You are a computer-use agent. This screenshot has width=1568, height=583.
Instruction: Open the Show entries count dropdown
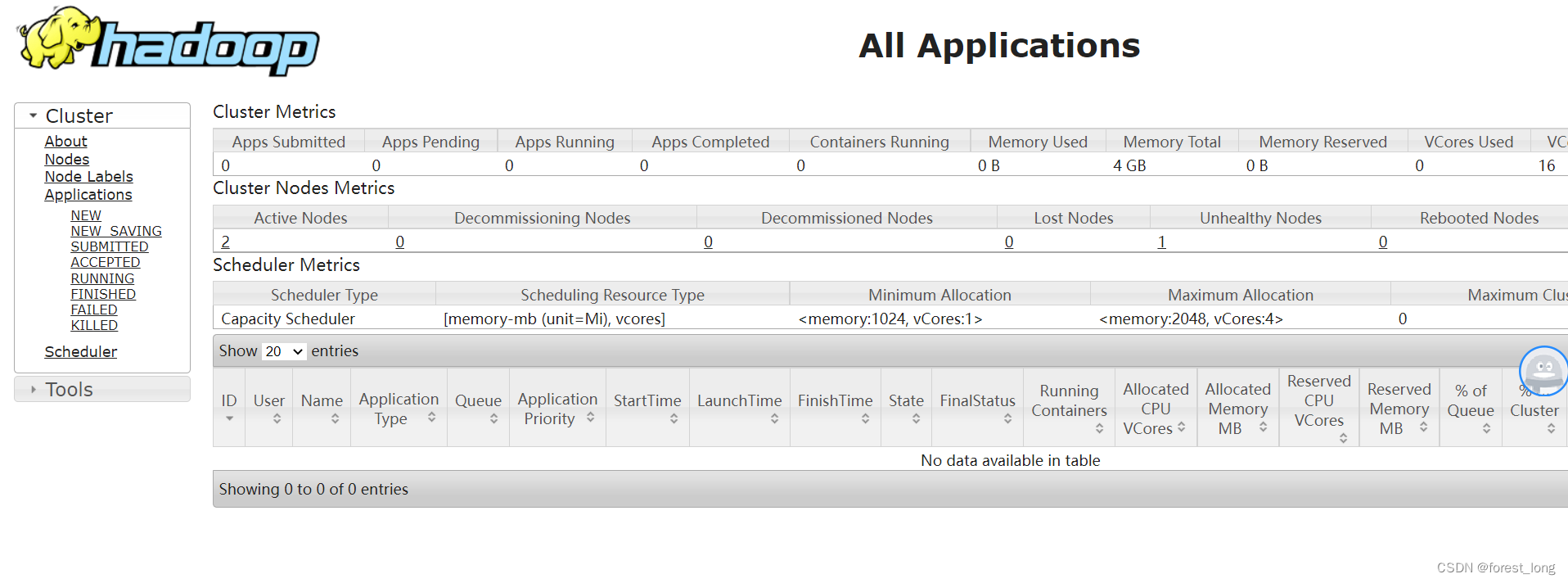pos(283,351)
